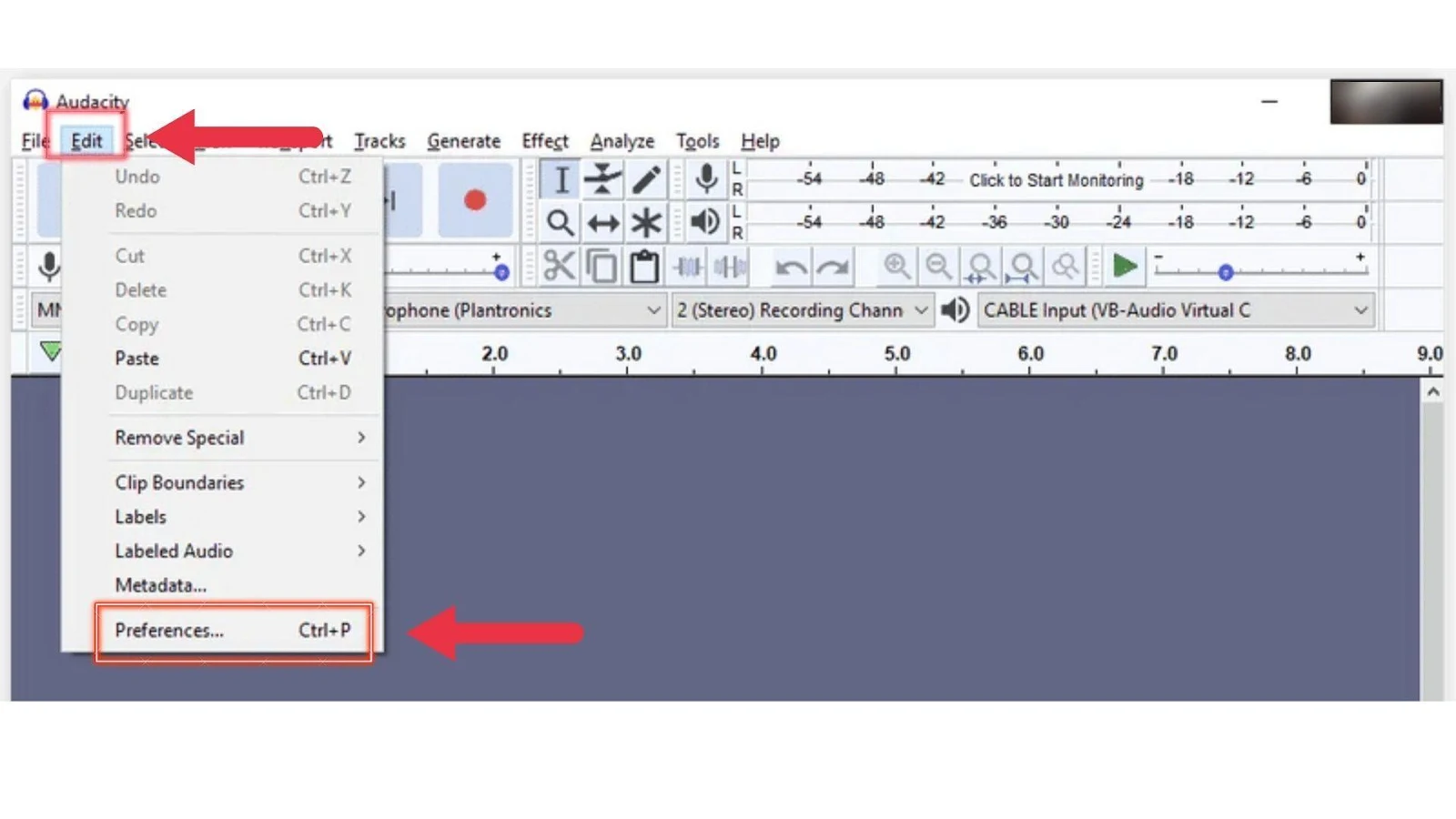Image resolution: width=1456 pixels, height=819 pixels.
Task: Click the Redo arrow toolbar icon
Action: (x=833, y=267)
